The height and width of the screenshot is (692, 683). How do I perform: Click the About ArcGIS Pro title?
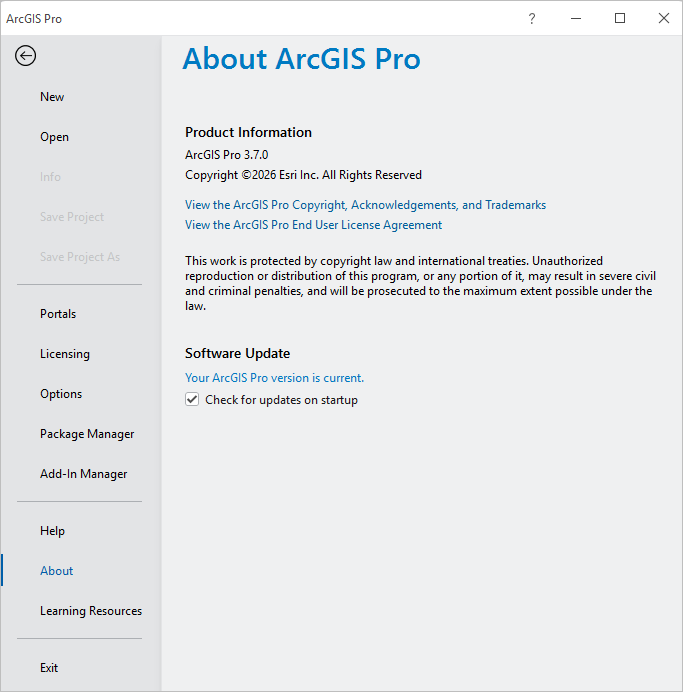(x=301, y=59)
